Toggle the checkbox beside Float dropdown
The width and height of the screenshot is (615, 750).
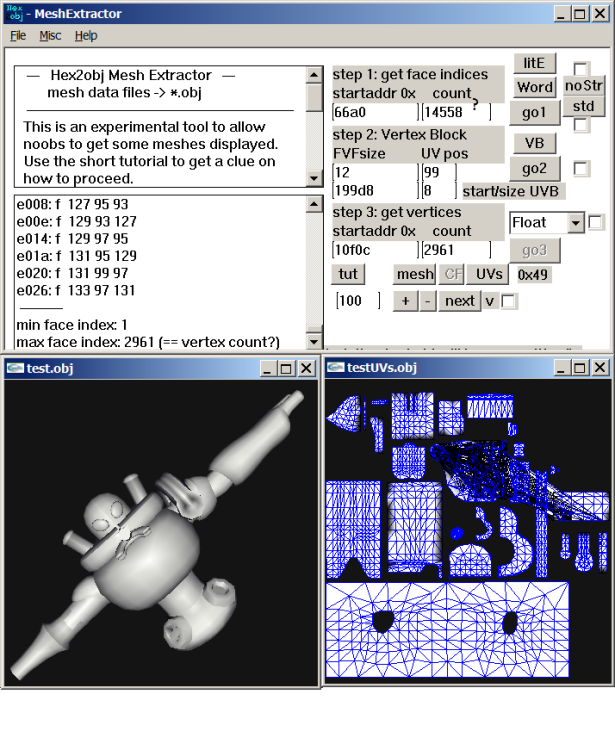[x=595, y=222]
